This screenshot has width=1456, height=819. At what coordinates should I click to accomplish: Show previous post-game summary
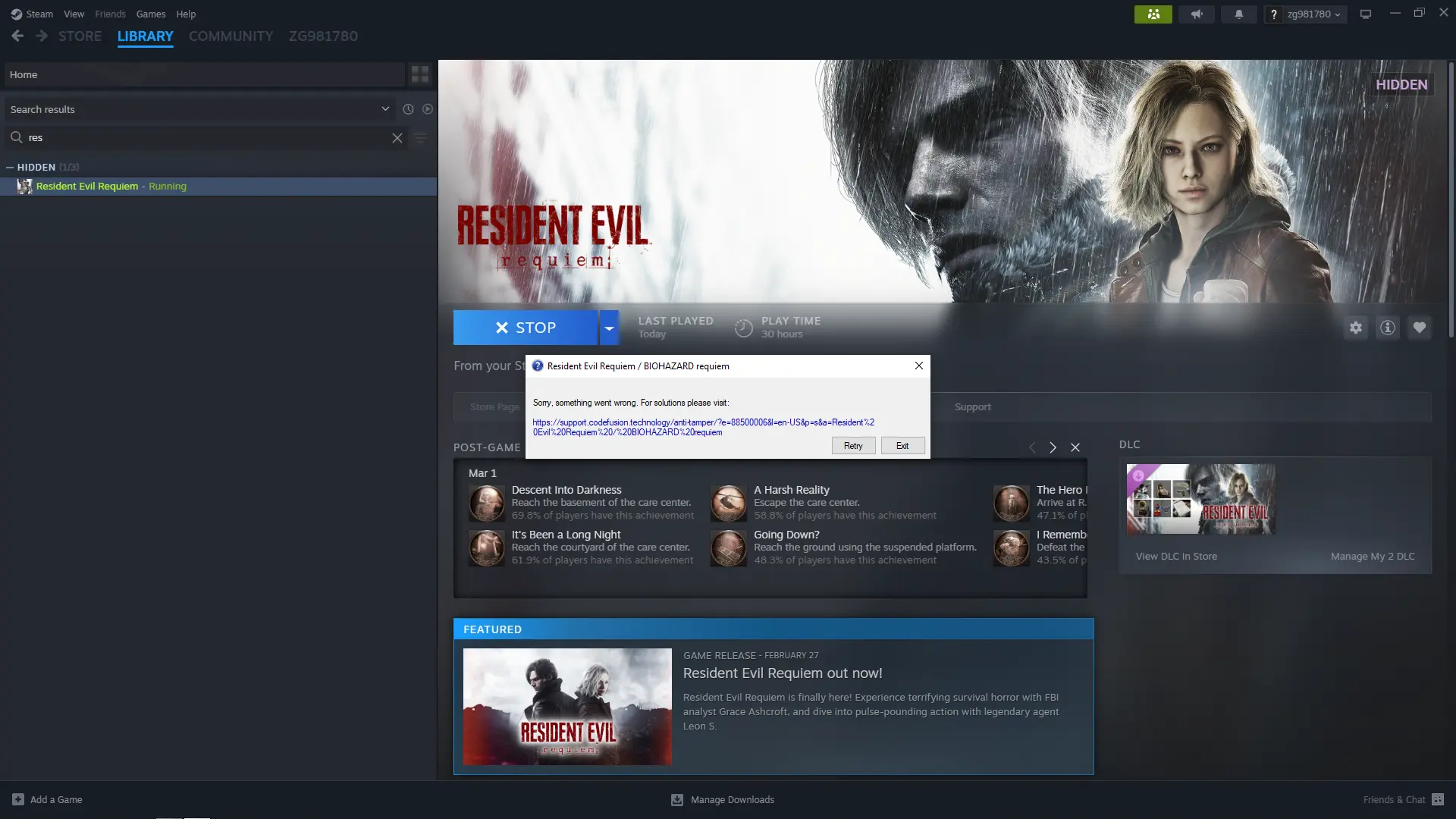(1031, 447)
